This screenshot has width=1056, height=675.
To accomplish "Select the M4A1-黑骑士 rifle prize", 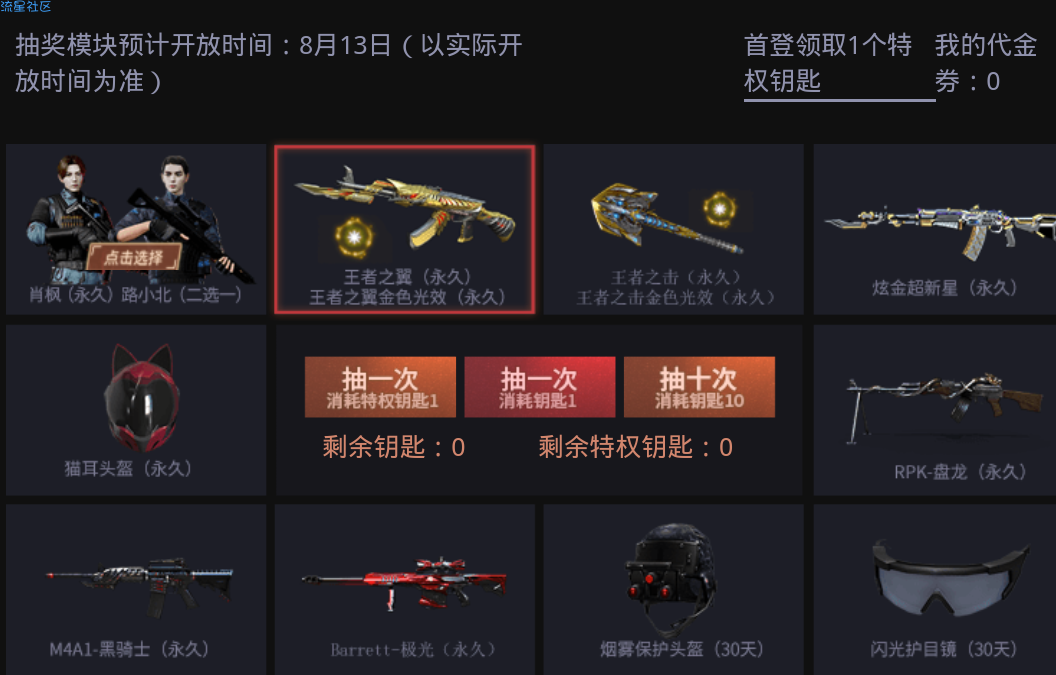I will click(136, 589).
